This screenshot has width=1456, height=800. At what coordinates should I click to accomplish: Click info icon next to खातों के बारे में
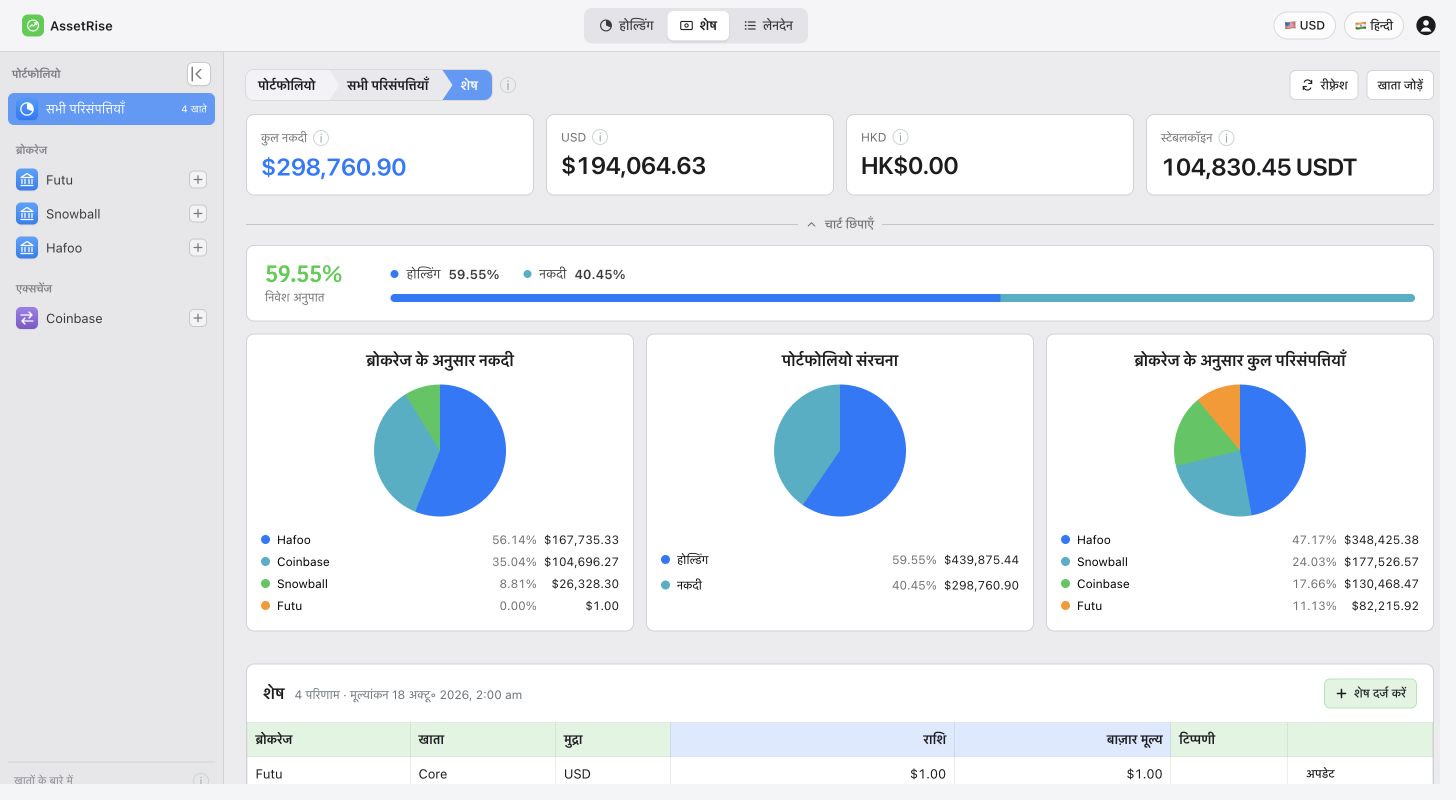(x=201, y=780)
